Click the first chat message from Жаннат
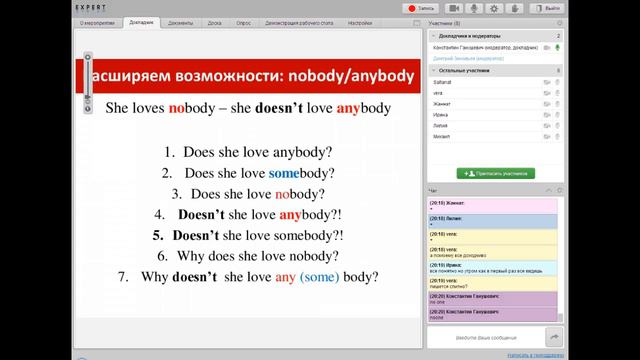Viewport: 640px width, 360px height. [x=493, y=206]
